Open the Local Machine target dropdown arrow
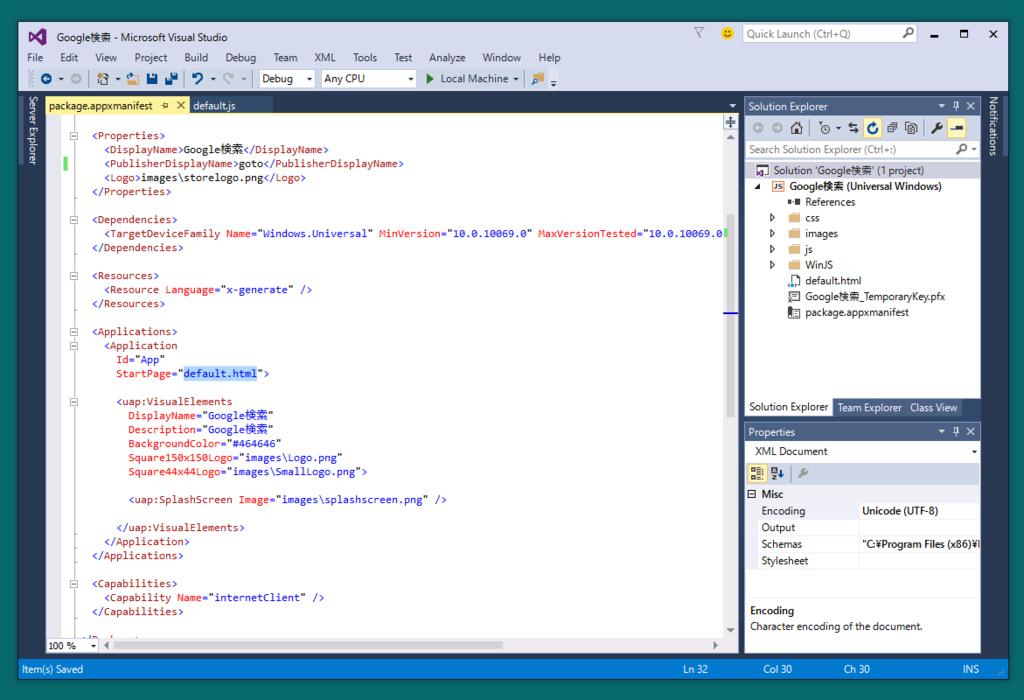 coord(516,79)
